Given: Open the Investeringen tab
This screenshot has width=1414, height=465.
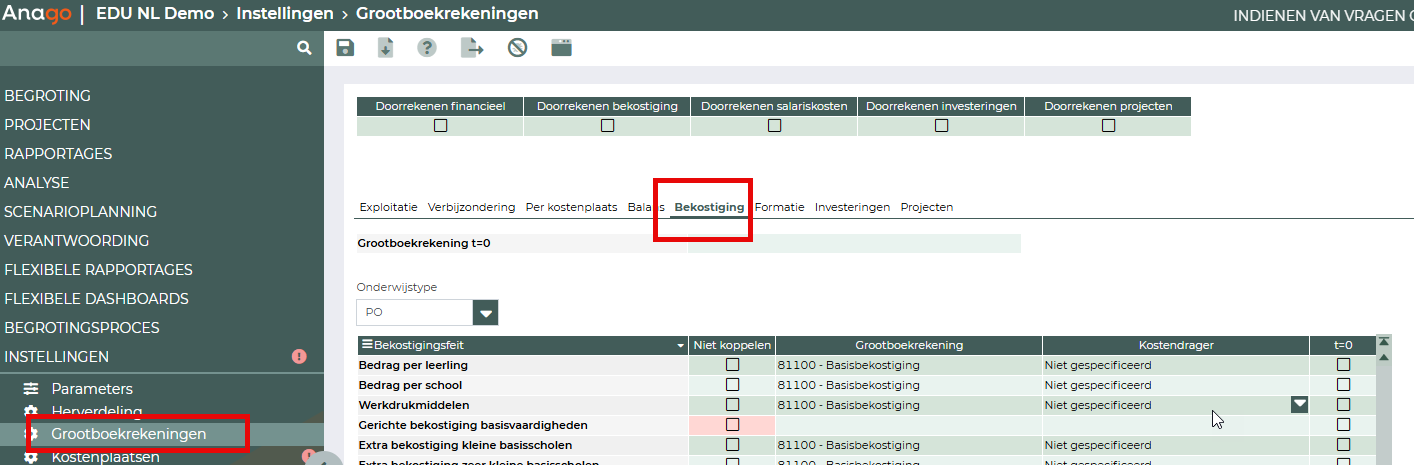Looking at the screenshot, I should point(852,207).
